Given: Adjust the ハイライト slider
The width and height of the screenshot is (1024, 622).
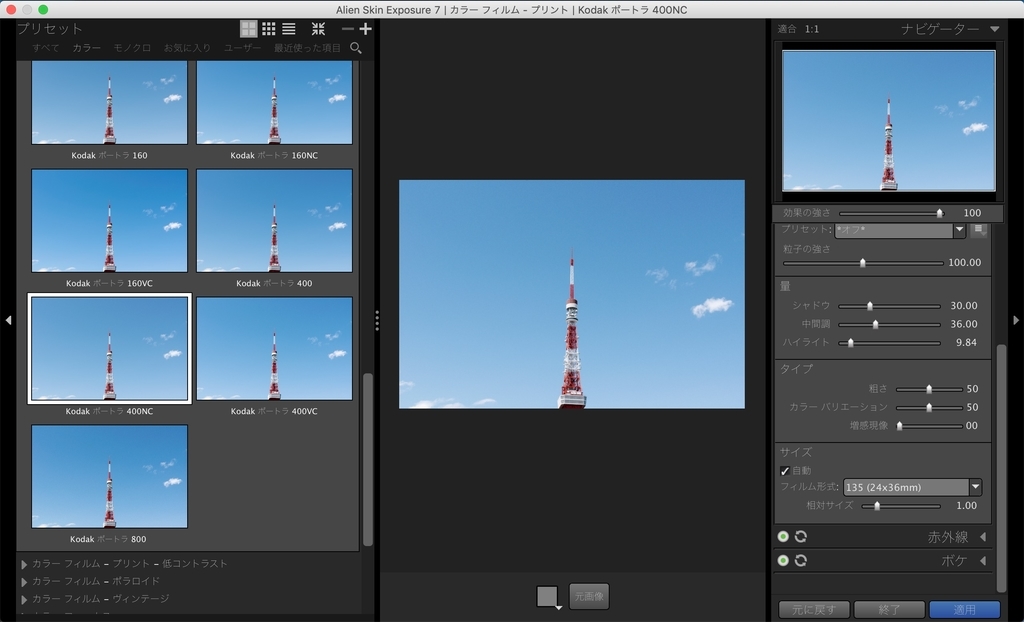Looking at the screenshot, I should click(889, 342).
